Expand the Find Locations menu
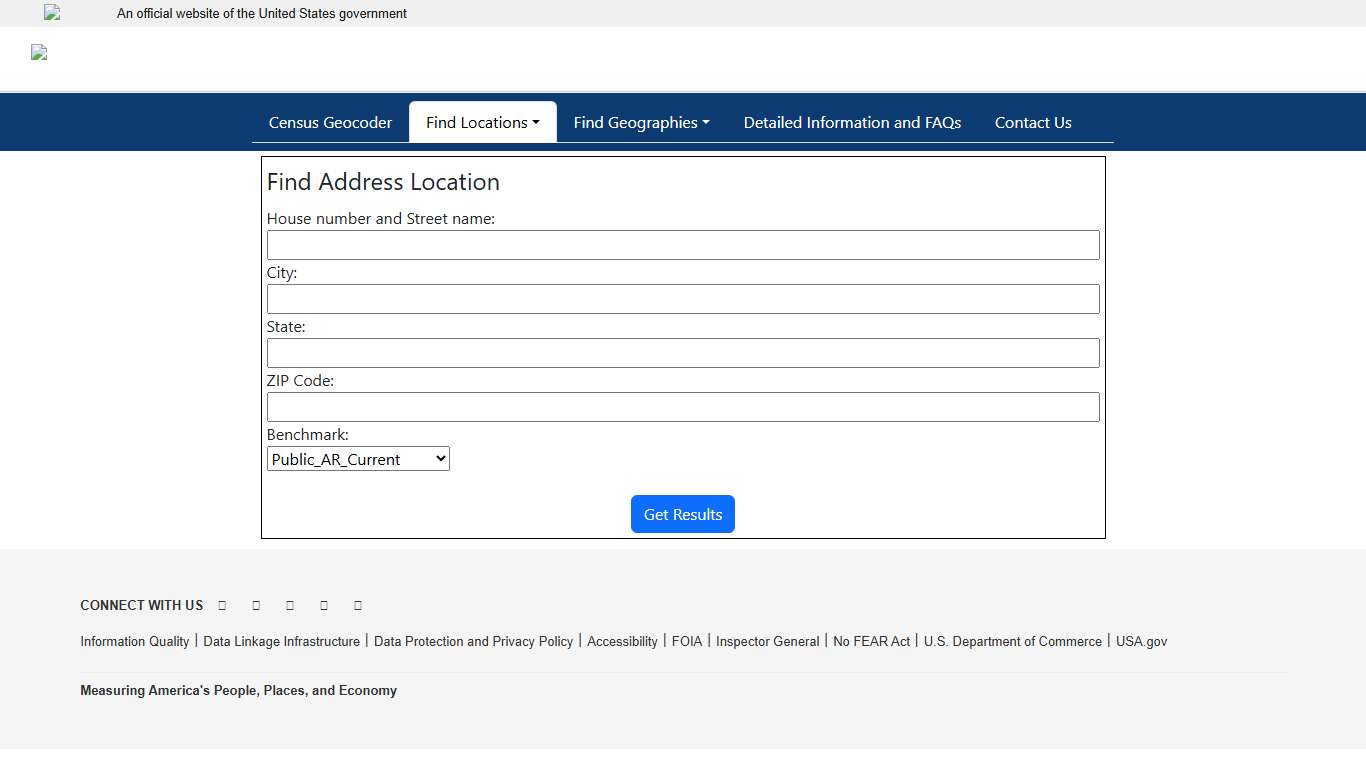The height and width of the screenshot is (768, 1366). (482, 122)
